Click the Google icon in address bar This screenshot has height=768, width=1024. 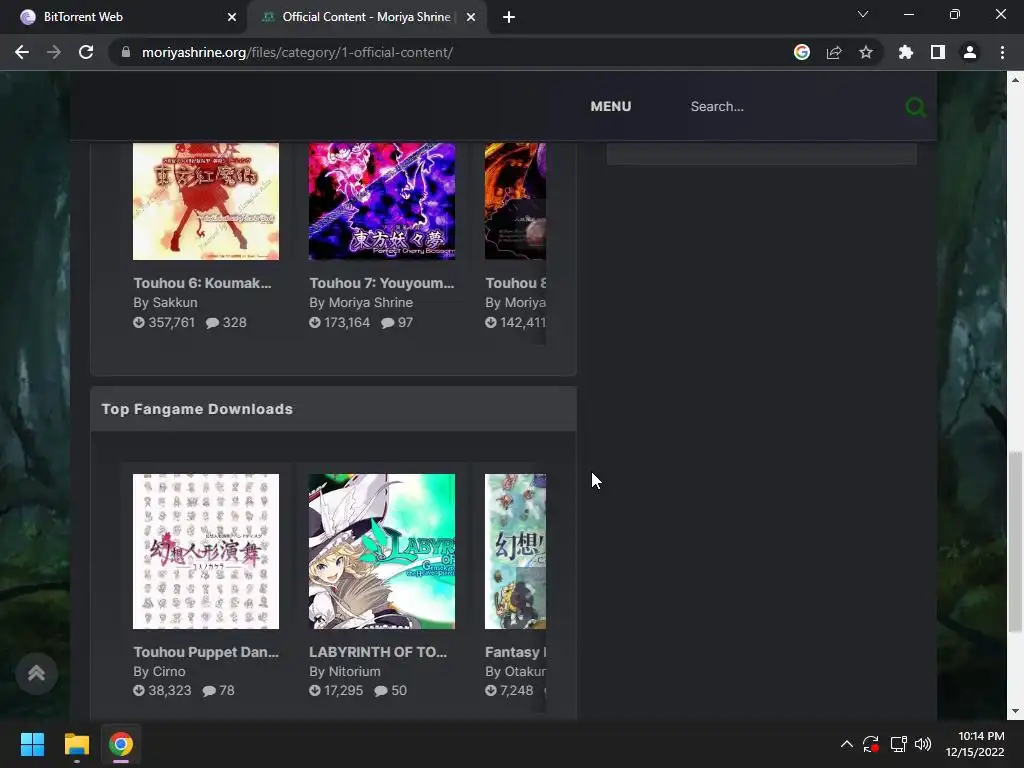(x=802, y=52)
